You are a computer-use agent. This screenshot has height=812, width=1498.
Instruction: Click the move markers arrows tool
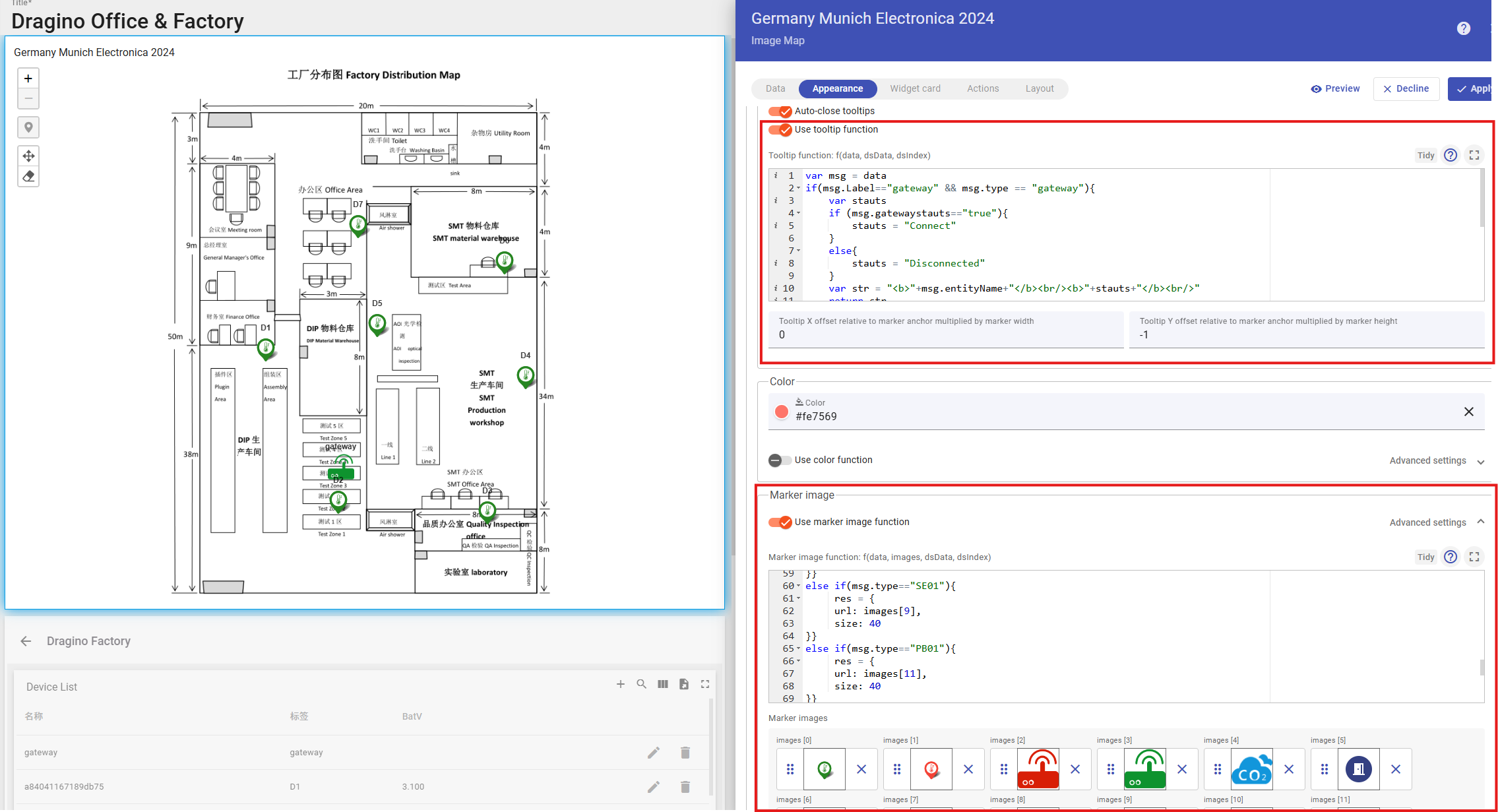[x=28, y=156]
